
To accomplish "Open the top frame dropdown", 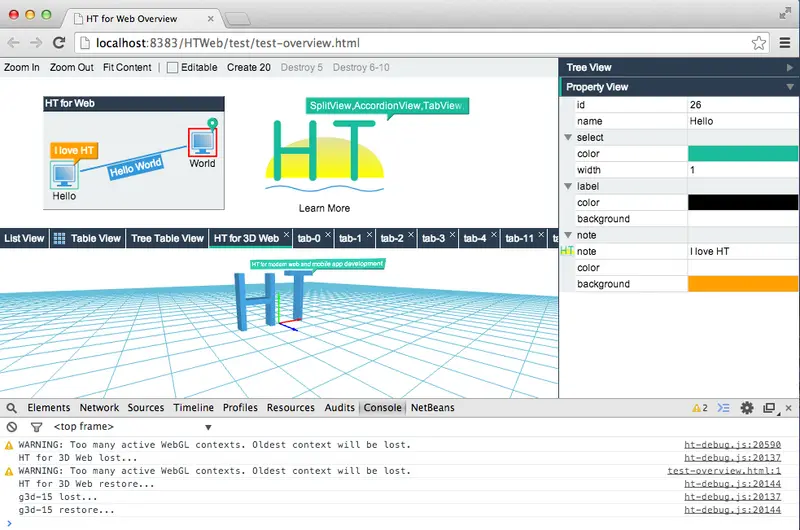I will pos(132,427).
